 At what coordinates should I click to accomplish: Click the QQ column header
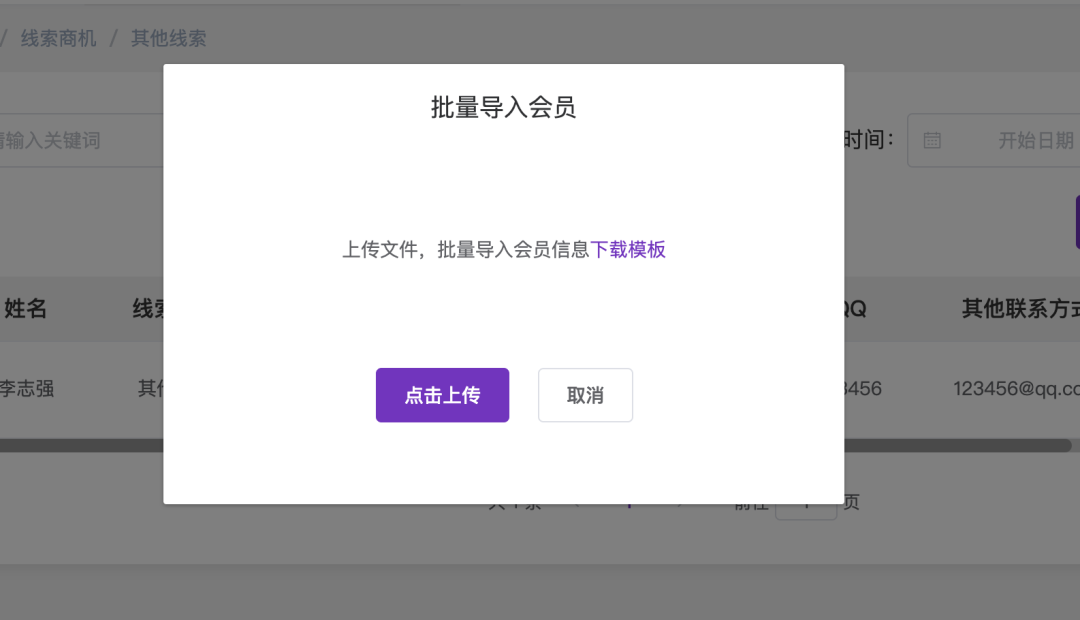(x=854, y=309)
